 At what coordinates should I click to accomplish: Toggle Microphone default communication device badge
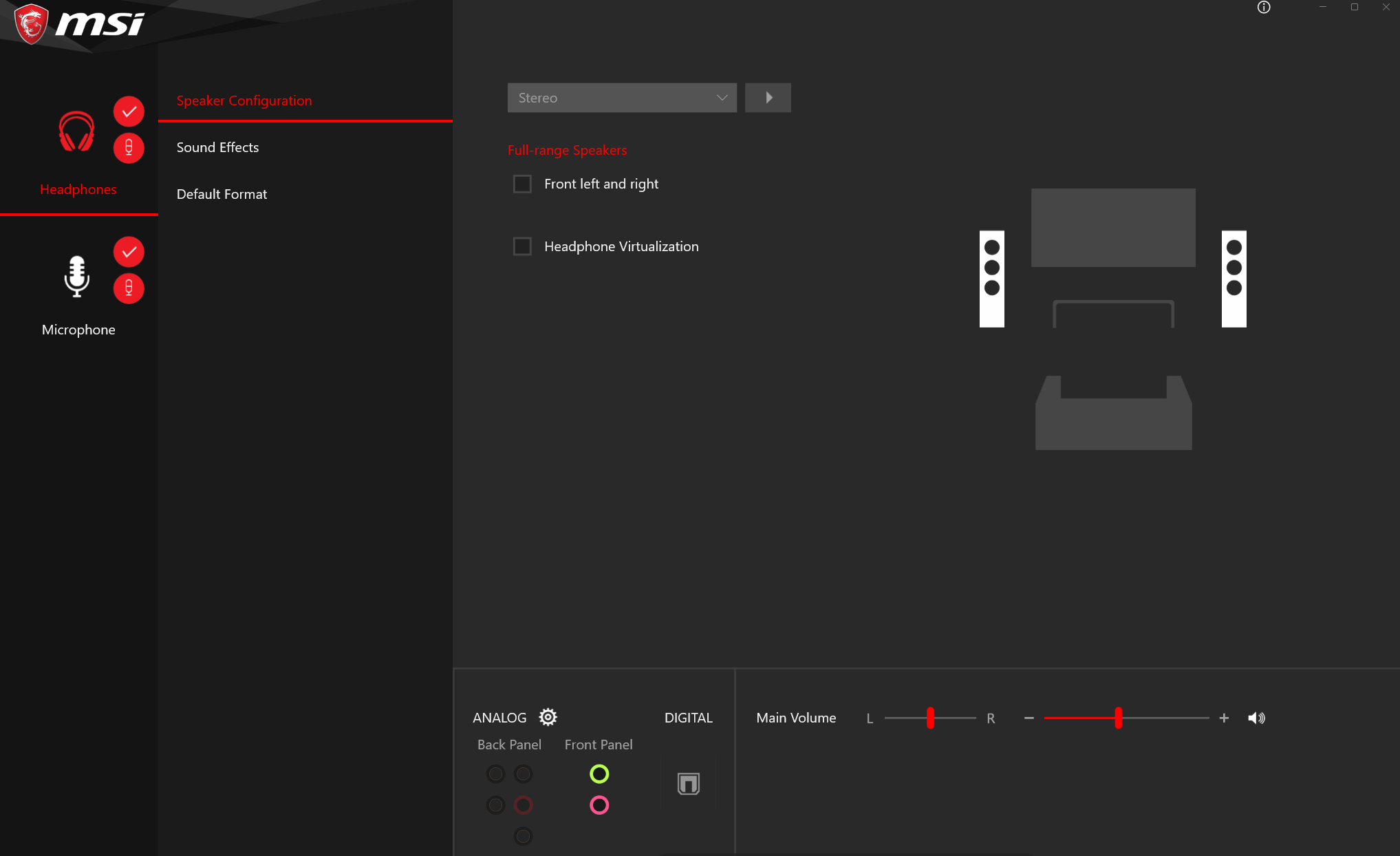pyautogui.click(x=129, y=288)
